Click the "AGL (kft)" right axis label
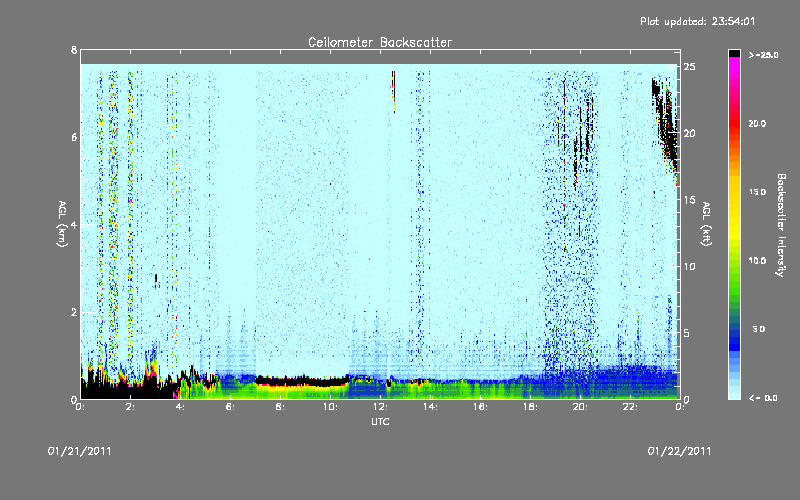This screenshot has height=500, width=800. pos(706,224)
